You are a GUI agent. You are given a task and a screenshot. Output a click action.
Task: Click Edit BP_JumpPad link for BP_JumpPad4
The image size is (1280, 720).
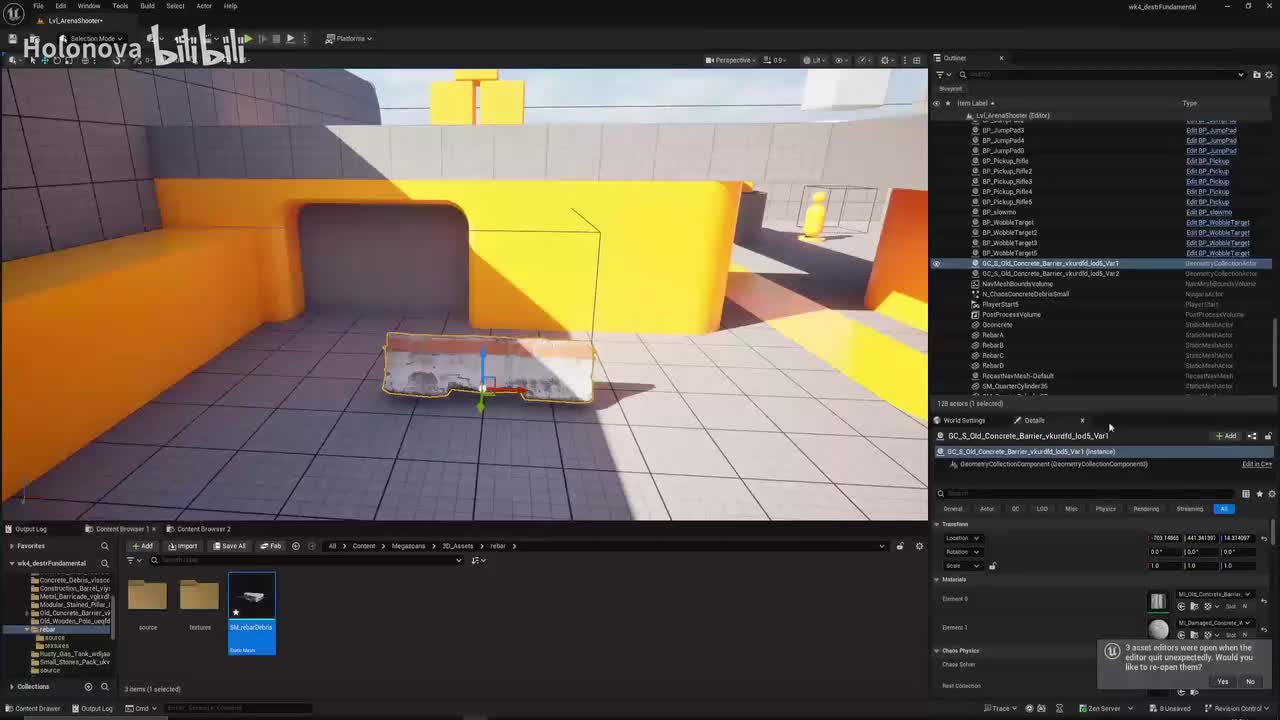pyautogui.click(x=1211, y=141)
